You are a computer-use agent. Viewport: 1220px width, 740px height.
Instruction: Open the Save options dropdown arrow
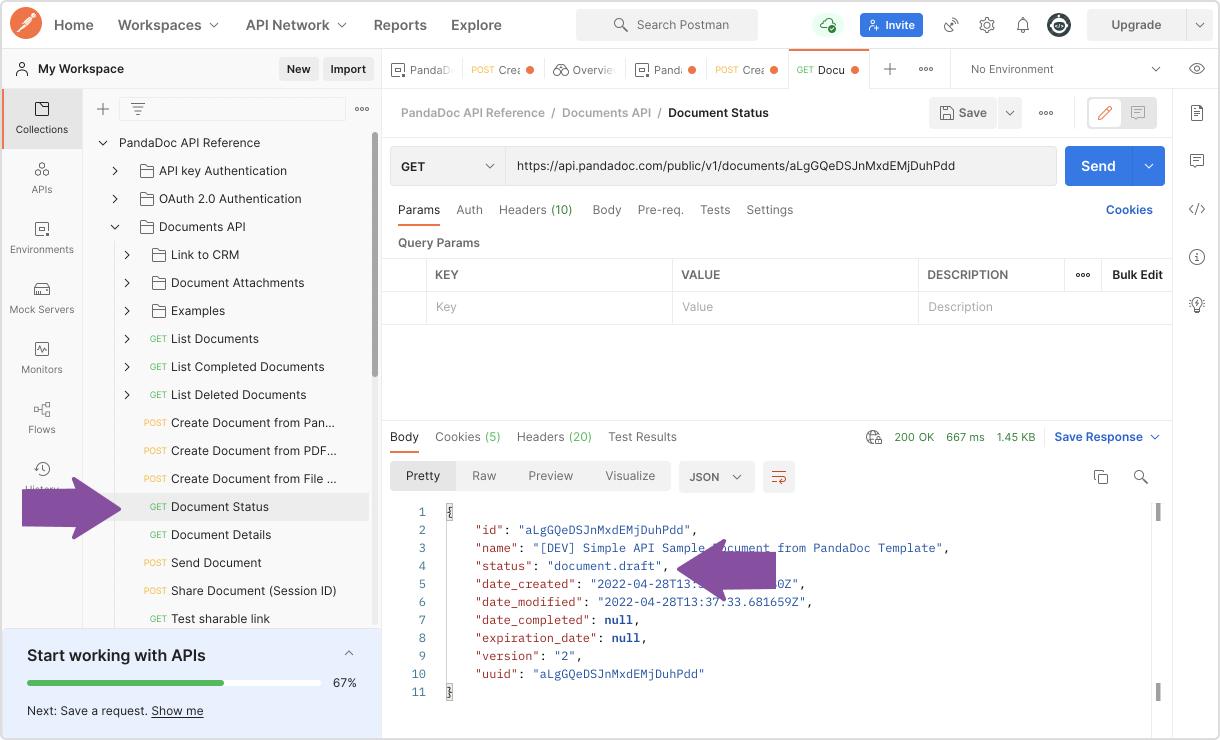[x=1009, y=113]
